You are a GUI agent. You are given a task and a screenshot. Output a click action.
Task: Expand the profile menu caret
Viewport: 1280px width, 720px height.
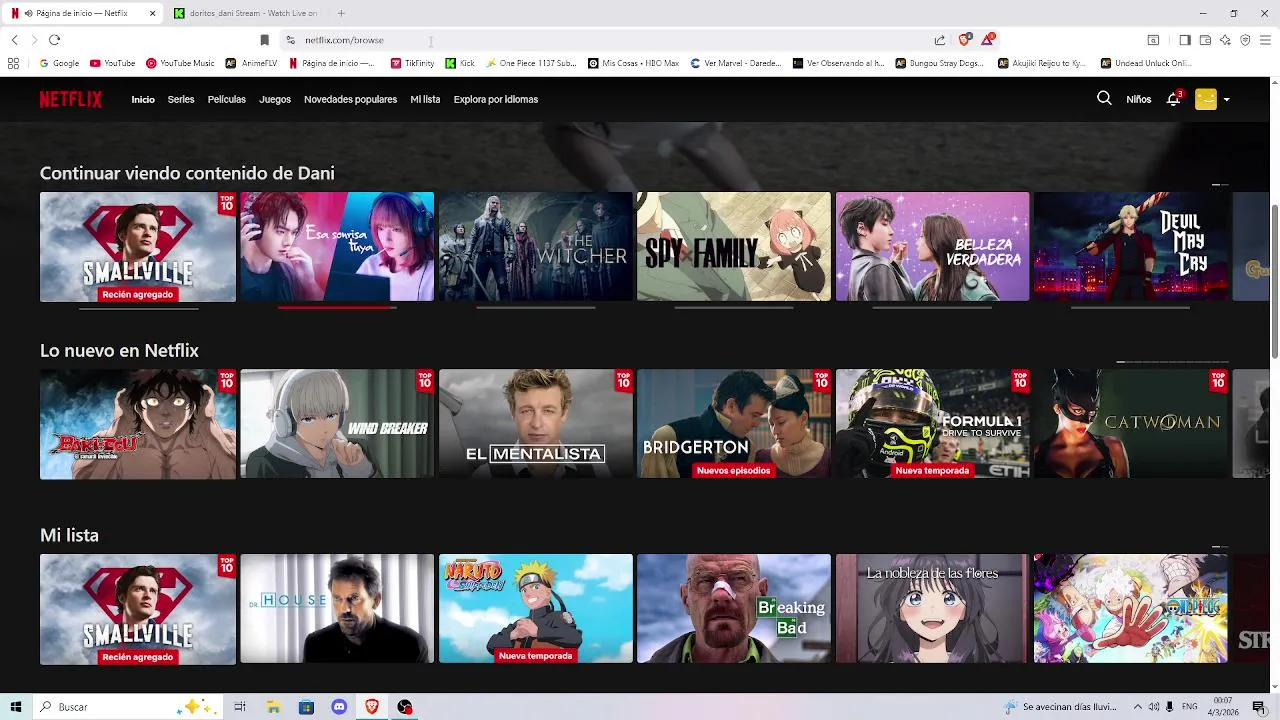1226,100
